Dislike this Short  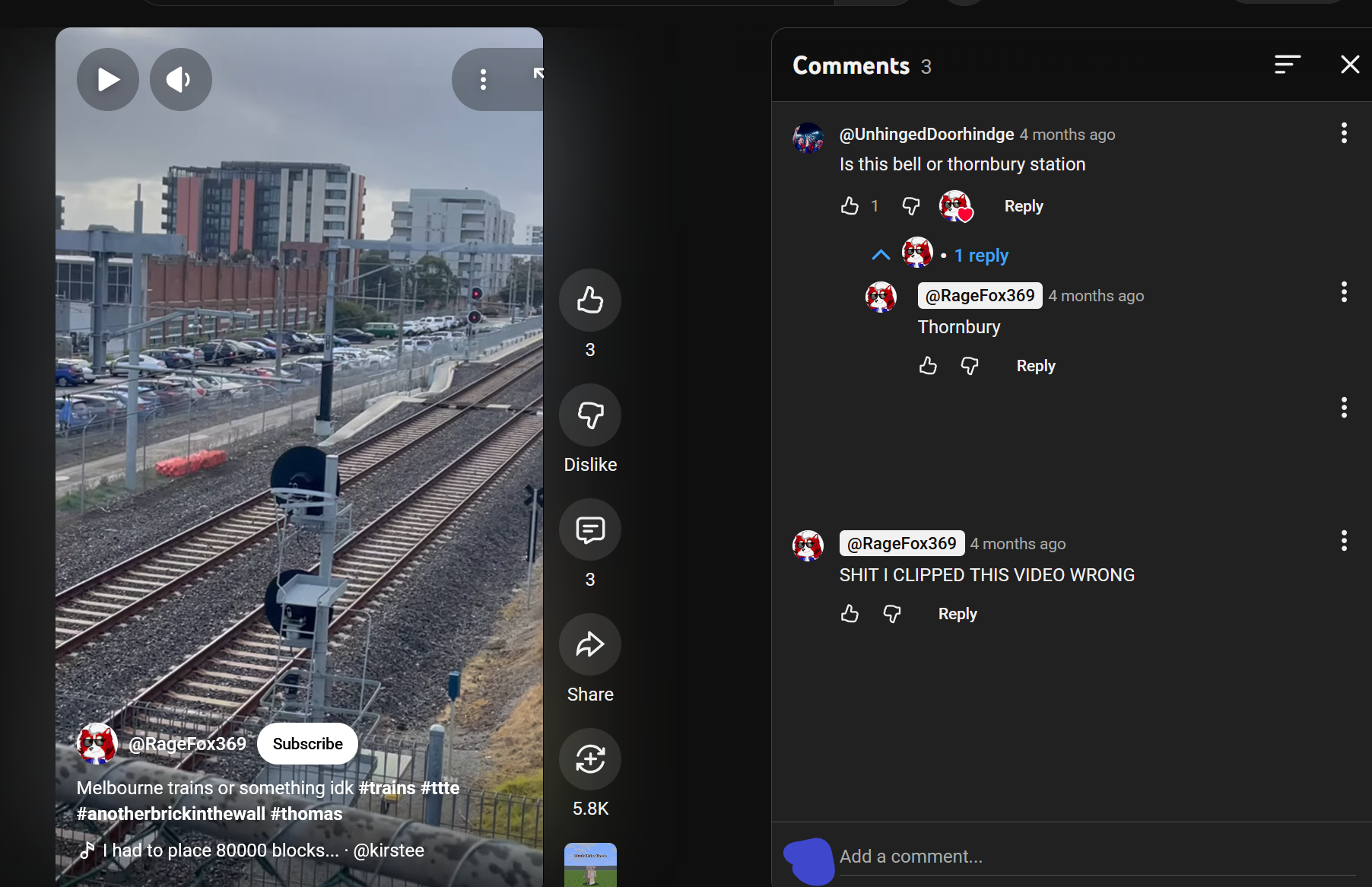(589, 415)
